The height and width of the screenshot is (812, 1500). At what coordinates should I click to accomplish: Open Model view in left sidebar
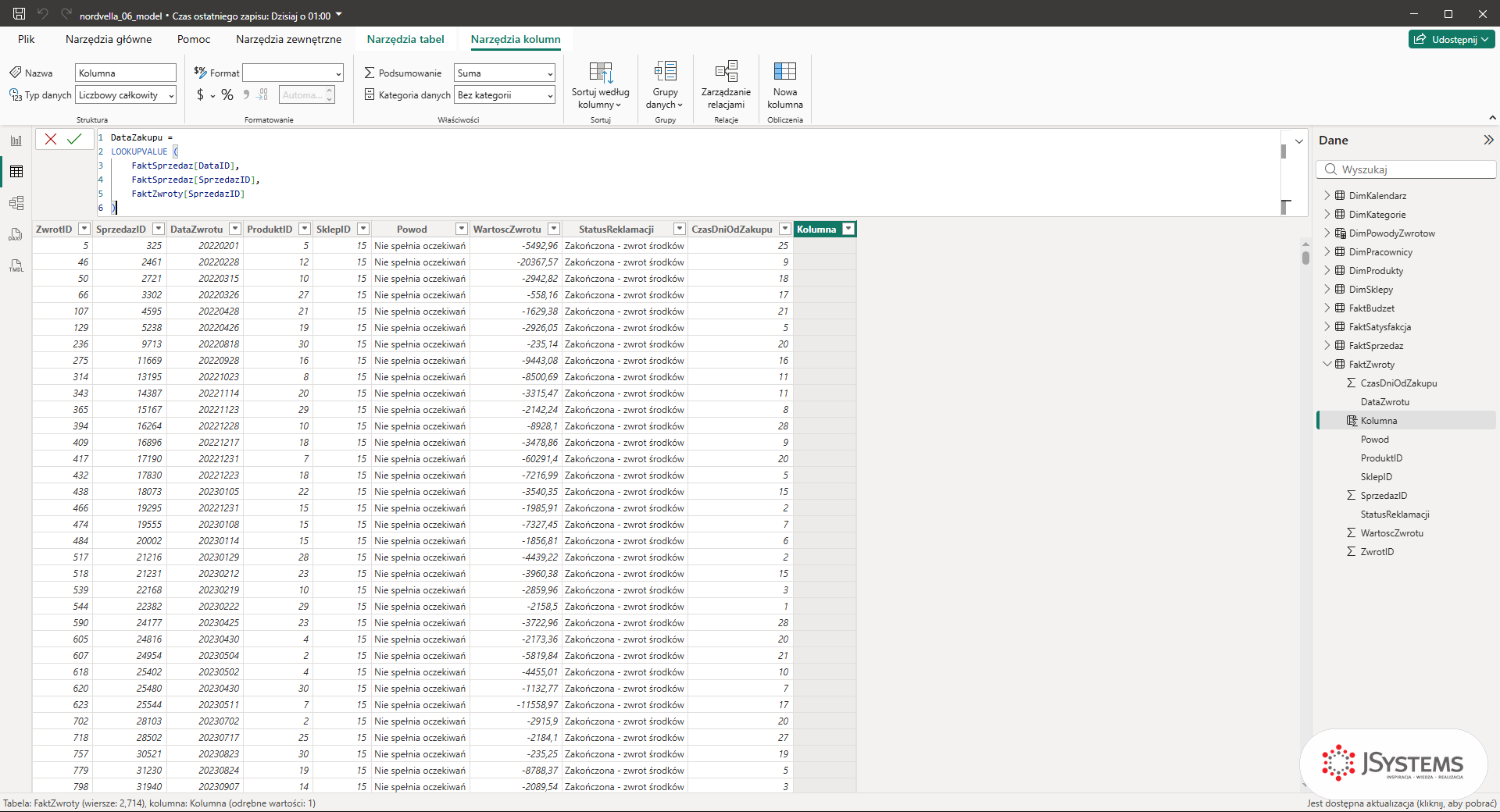click(16, 203)
